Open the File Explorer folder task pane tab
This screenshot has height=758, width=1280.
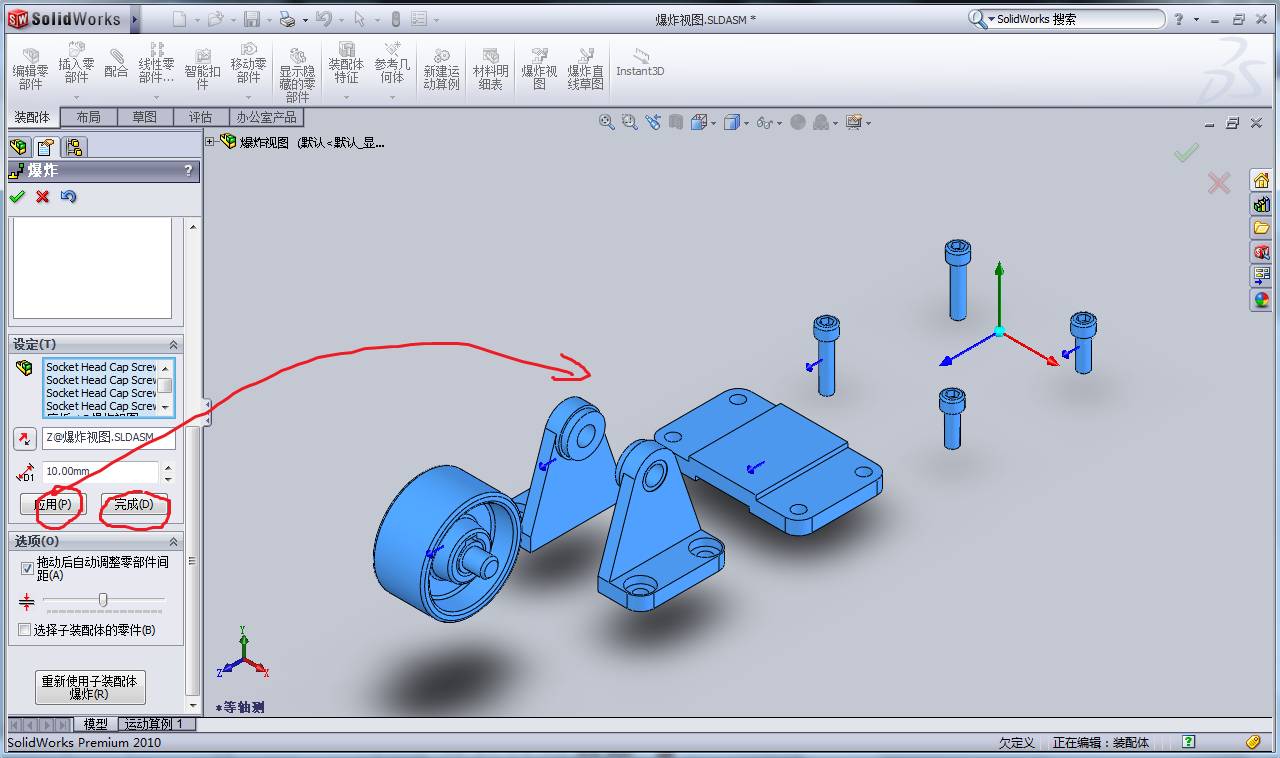pyautogui.click(x=1261, y=228)
